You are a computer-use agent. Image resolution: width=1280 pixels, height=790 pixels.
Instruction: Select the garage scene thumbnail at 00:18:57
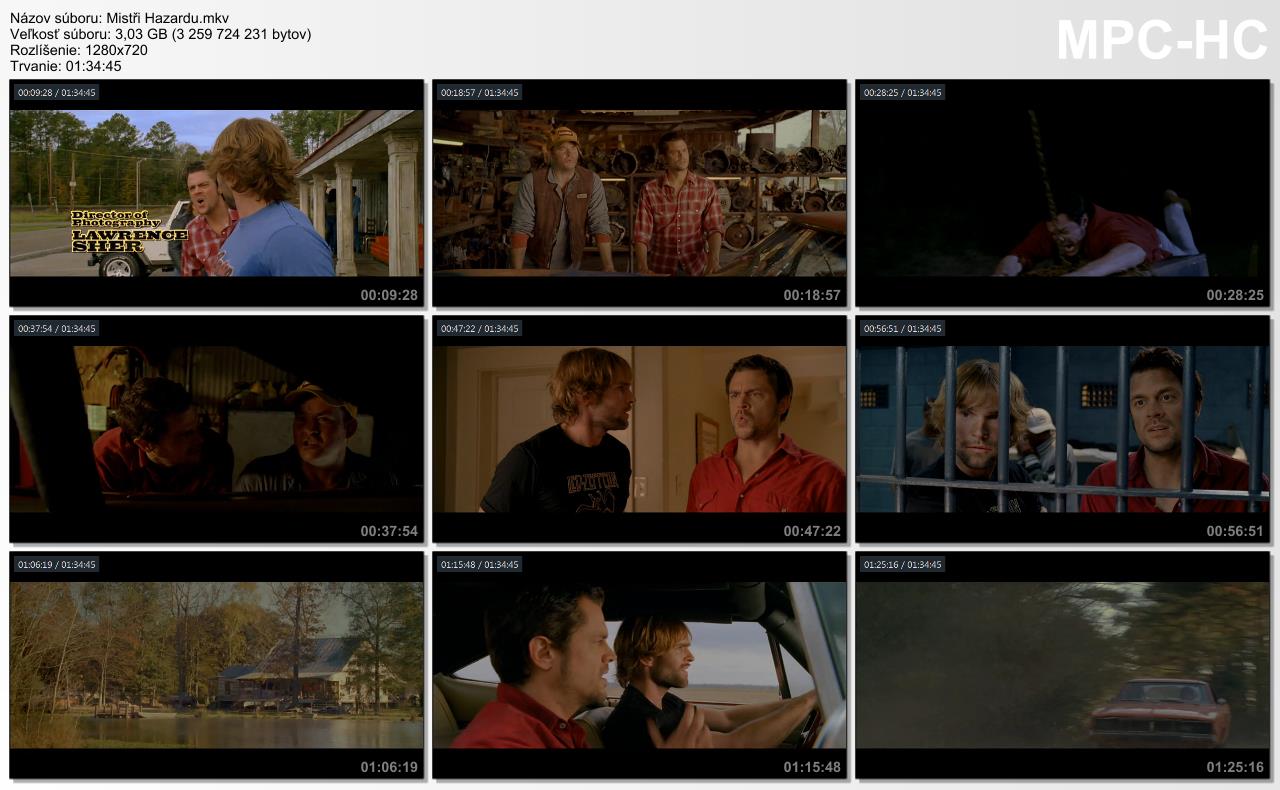point(639,193)
